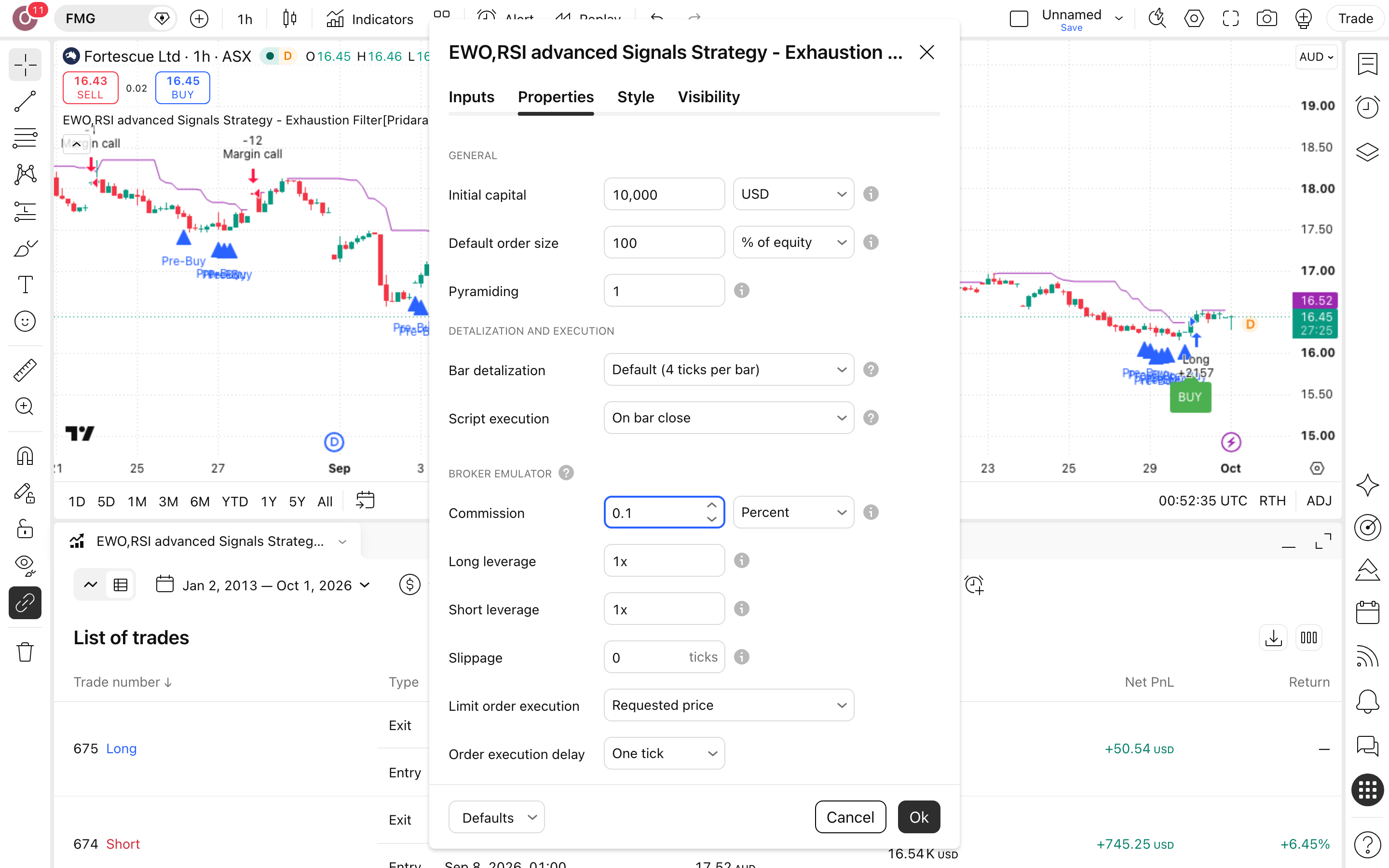This screenshot has height=868, width=1389.
Task: Switch to the Visibility tab
Action: click(x=708, y=97)
